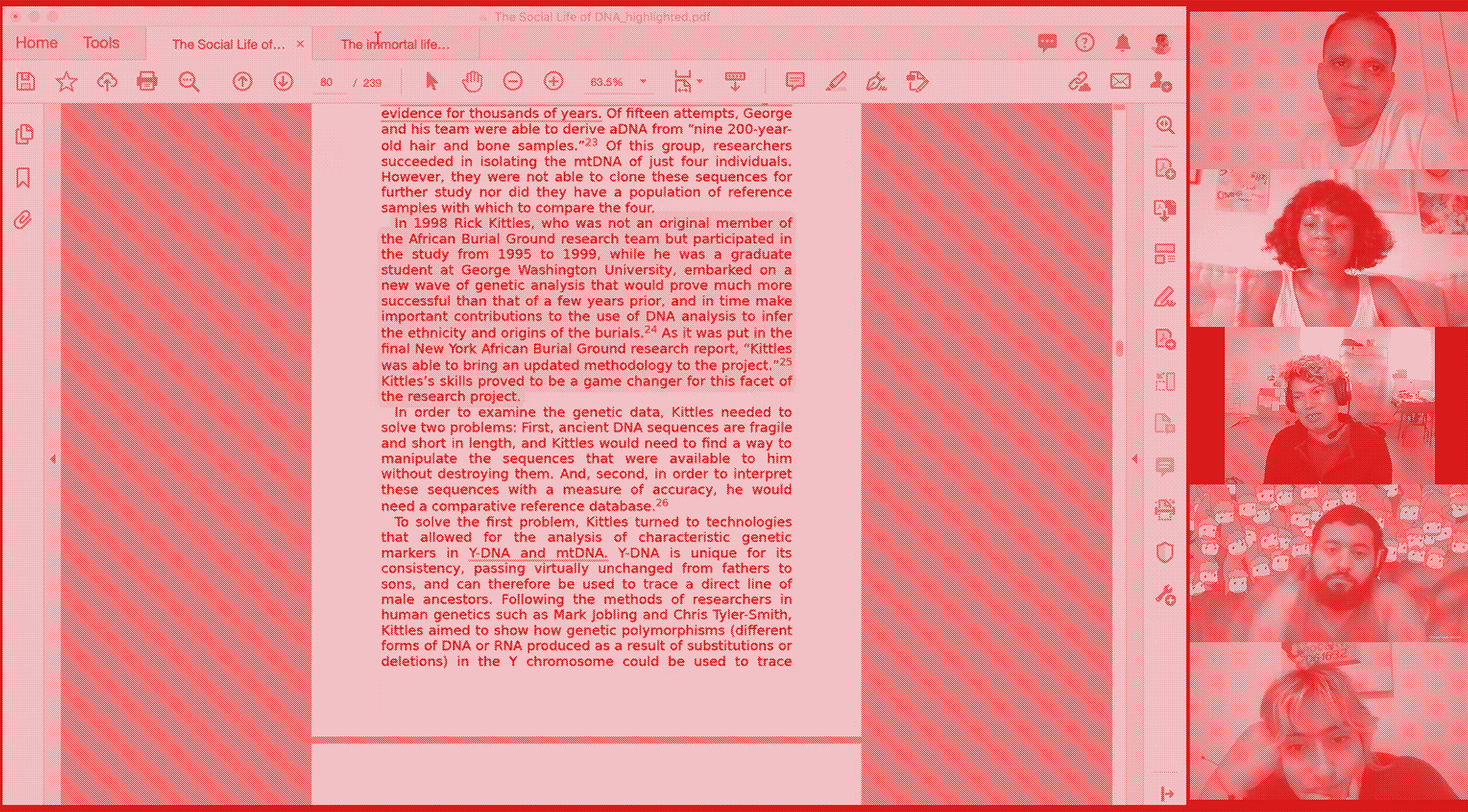
Task: Select the Hand pan tool
Action: [x=472, y=82]
